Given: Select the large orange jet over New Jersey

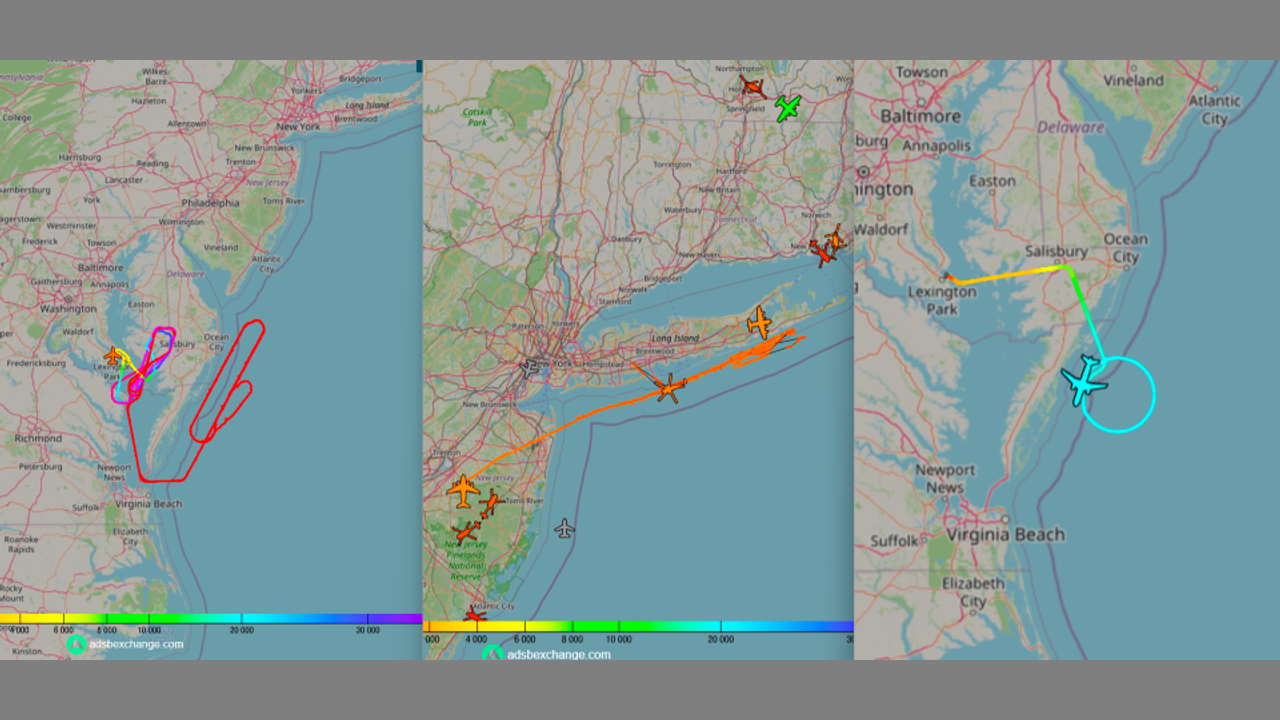Looking at the screenshot, I should pos(463,490).
